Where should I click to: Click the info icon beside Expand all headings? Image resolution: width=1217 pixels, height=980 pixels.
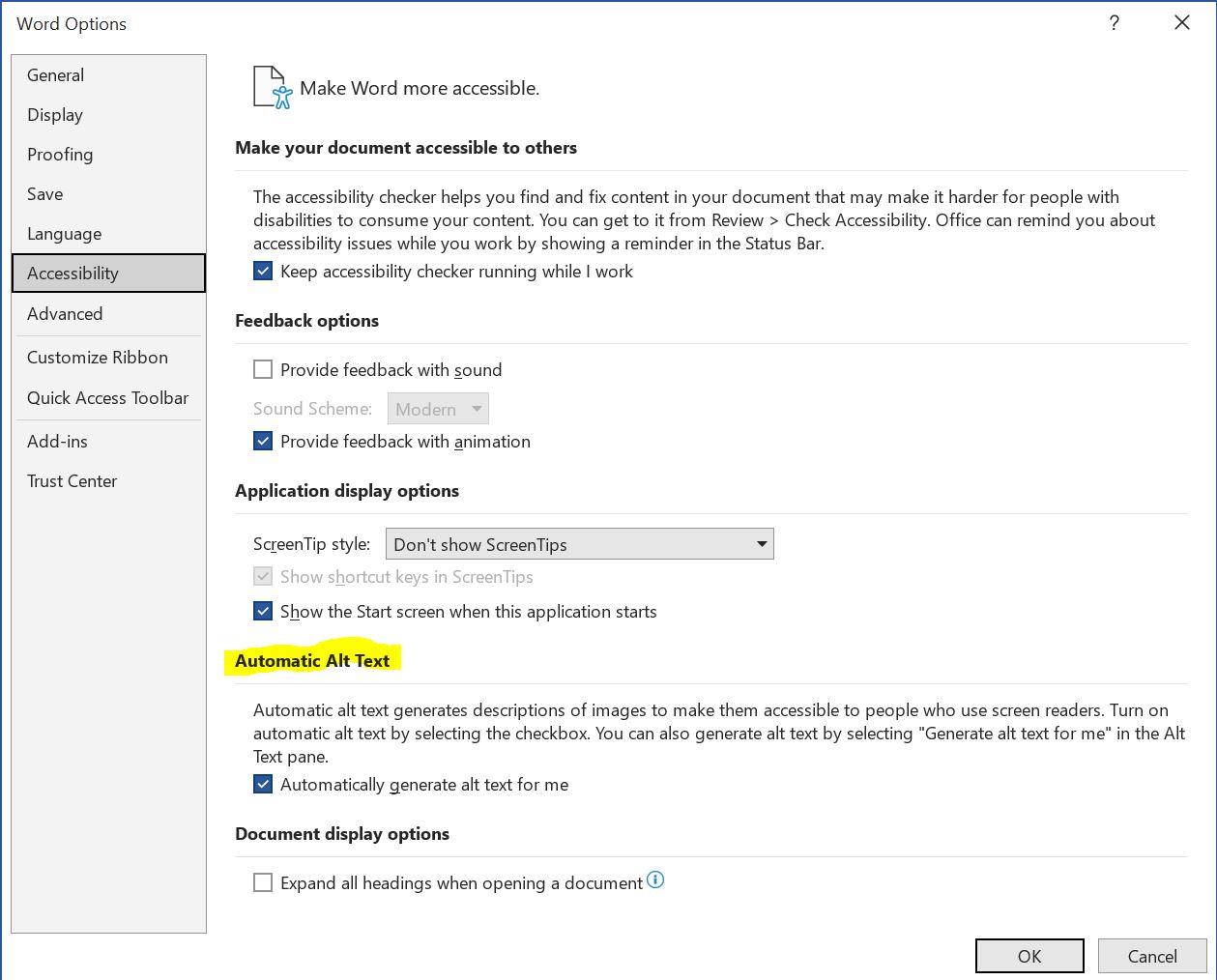coord(655,879)
